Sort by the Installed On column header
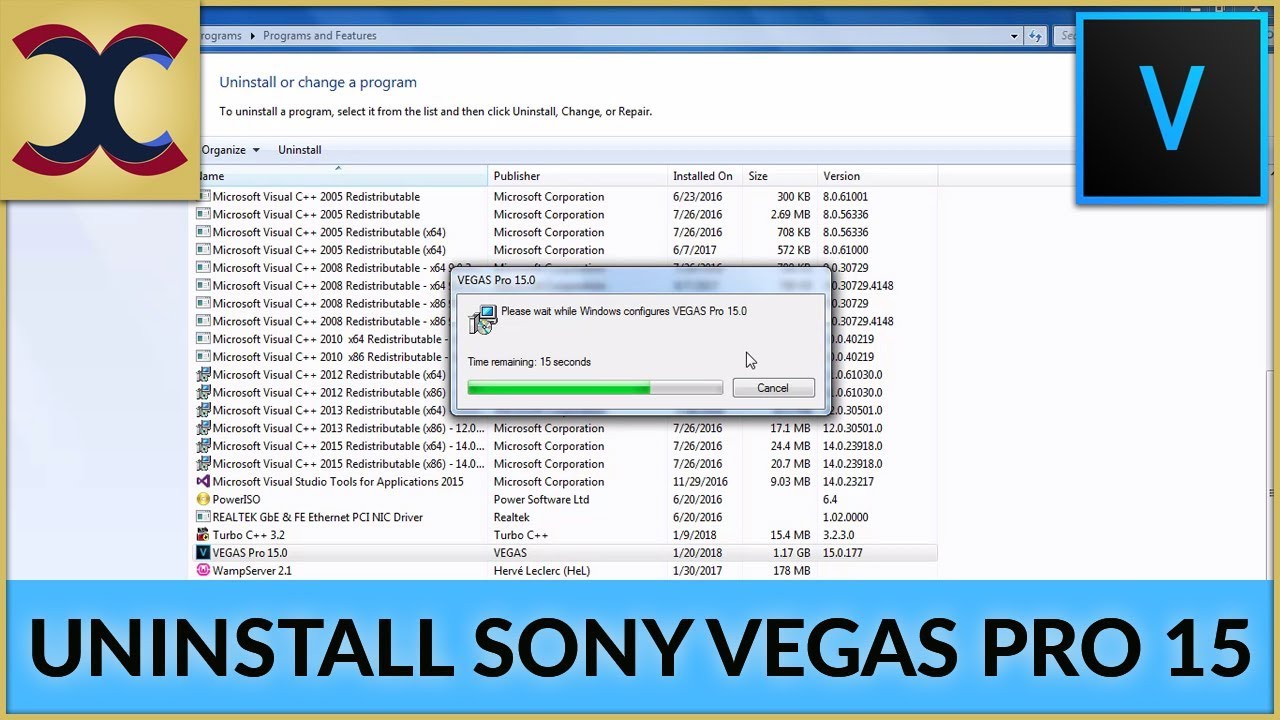Screen dimensions: 1280x720 (705, 176)
